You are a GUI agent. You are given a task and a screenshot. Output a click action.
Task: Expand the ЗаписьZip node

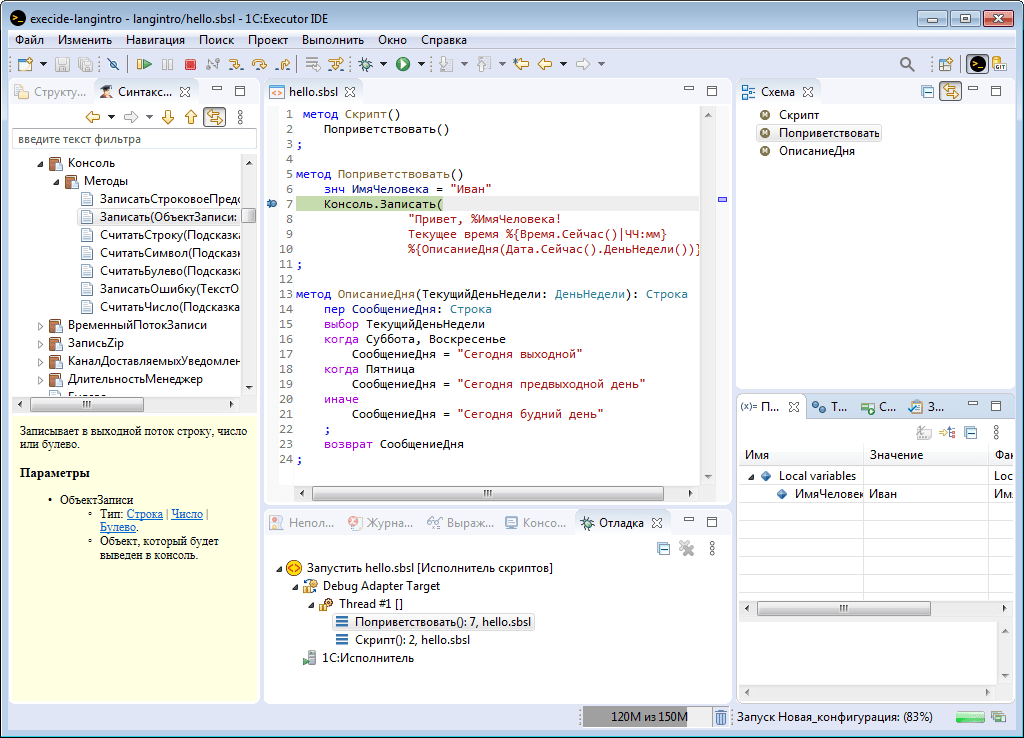point(40,344)
